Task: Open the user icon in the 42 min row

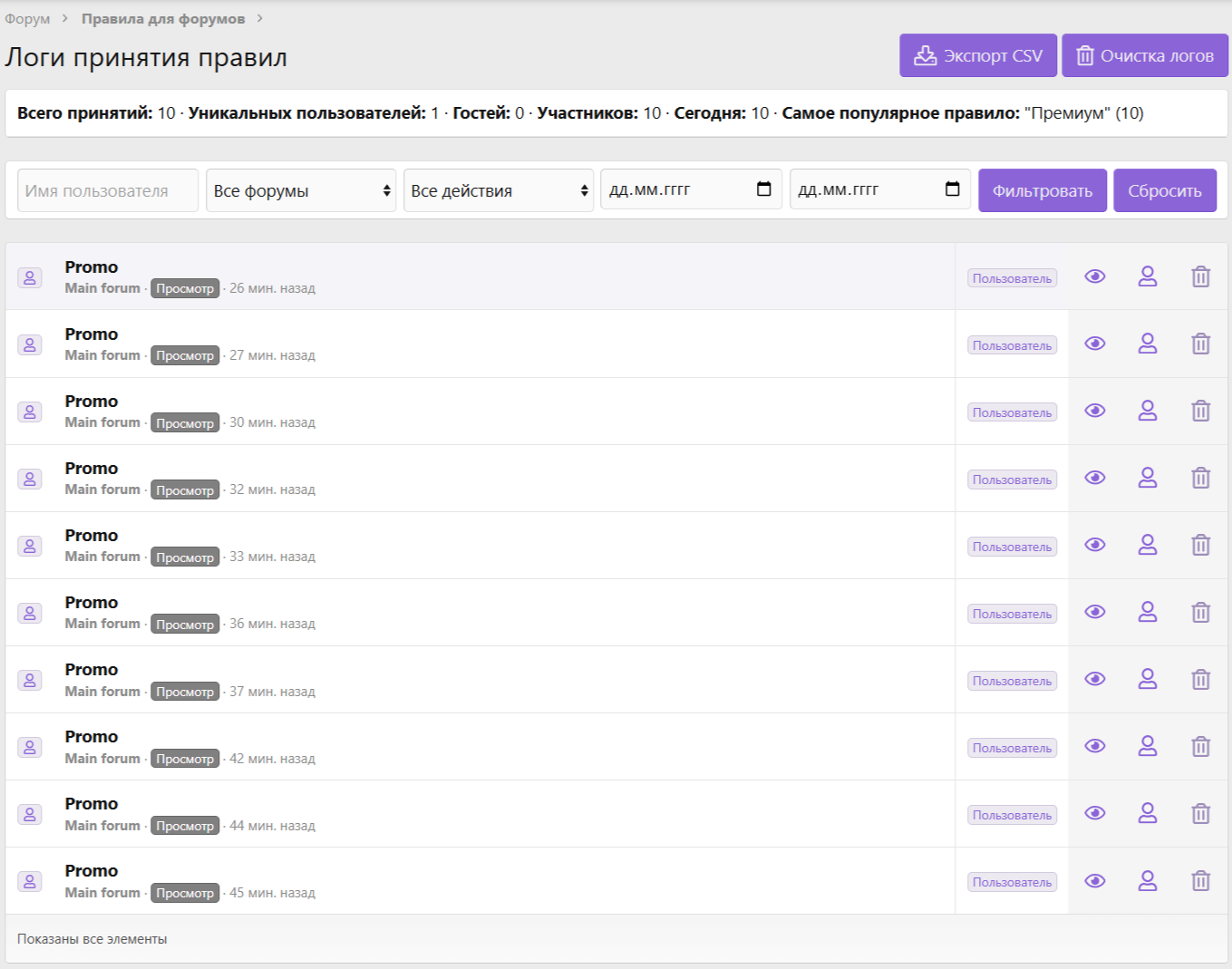Action: (1148, 746)
